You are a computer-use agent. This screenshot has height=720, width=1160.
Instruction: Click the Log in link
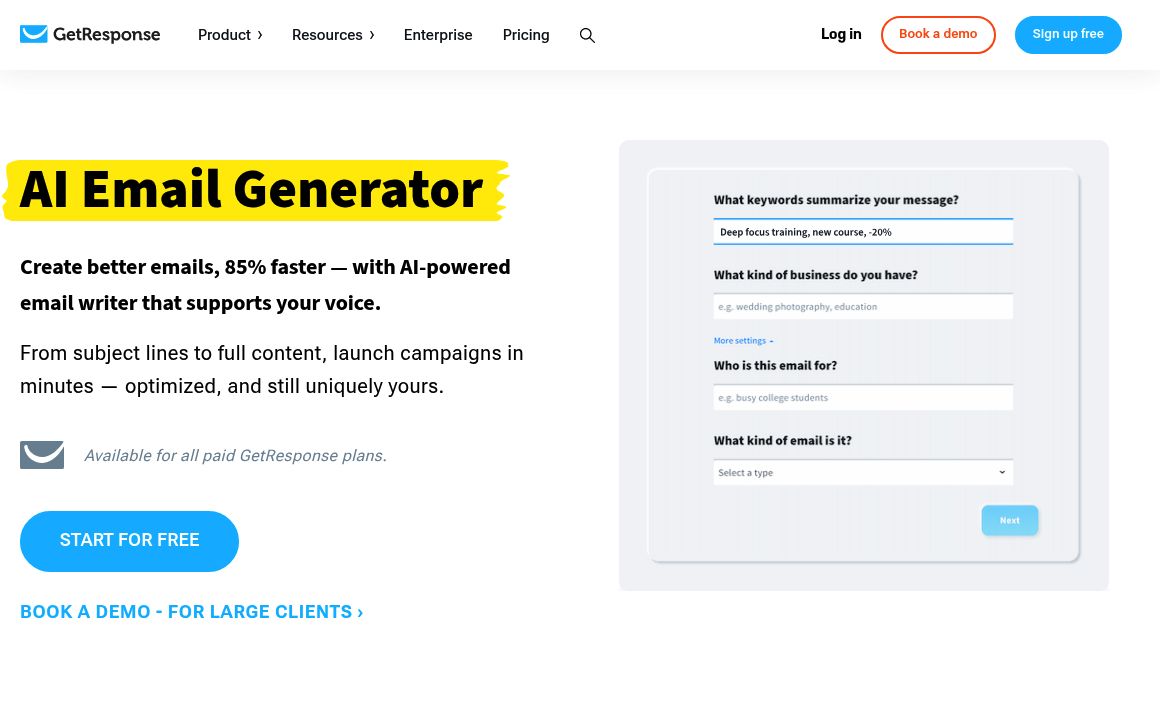tap(841, 34)
